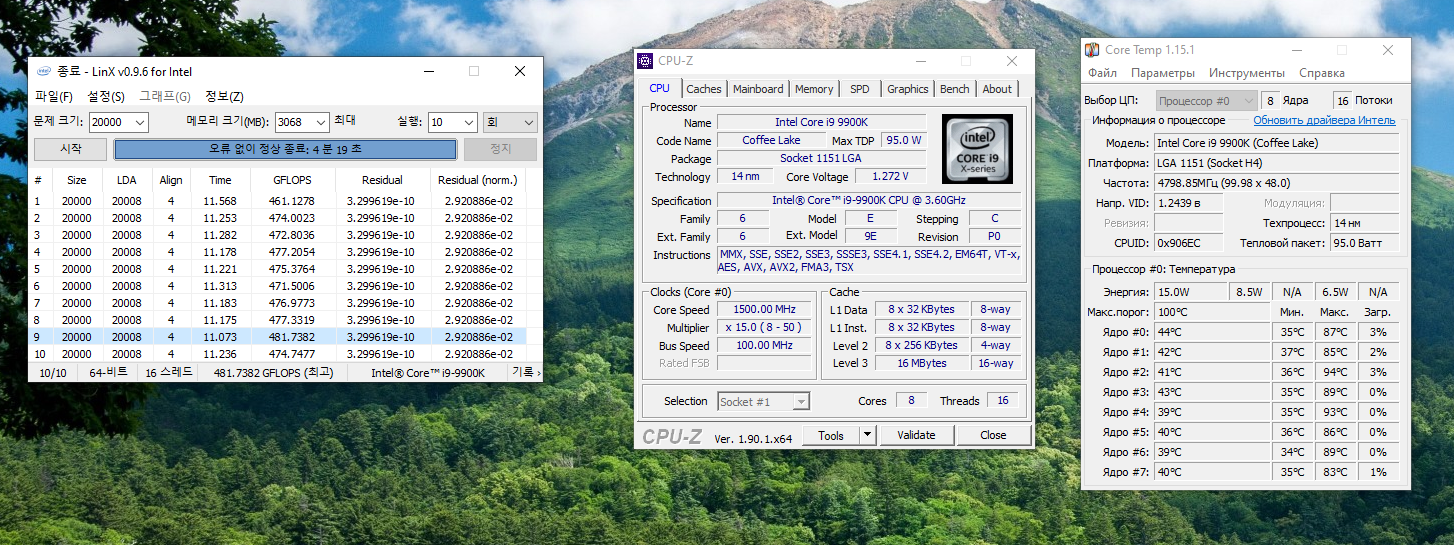The height and width of the screenshot is (545, 1454).
Task: Select the CPU tab in CPU-Z
Action: pos(660,88)
